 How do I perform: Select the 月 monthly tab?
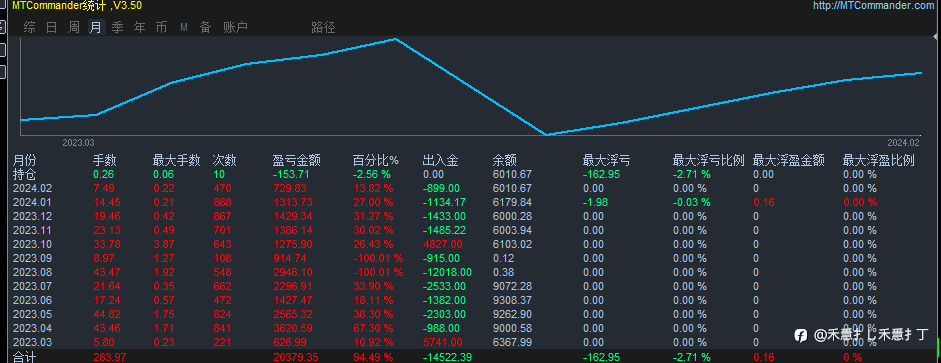[x=96, y=27]
